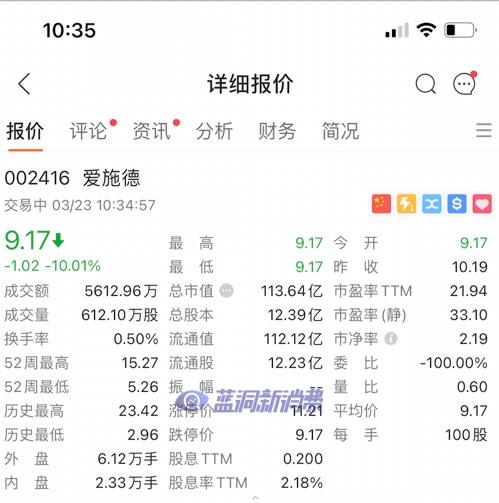Tap 52周最高 value 15.27
The width and height of the screenshot is (499, 503).
click(140, 363)
